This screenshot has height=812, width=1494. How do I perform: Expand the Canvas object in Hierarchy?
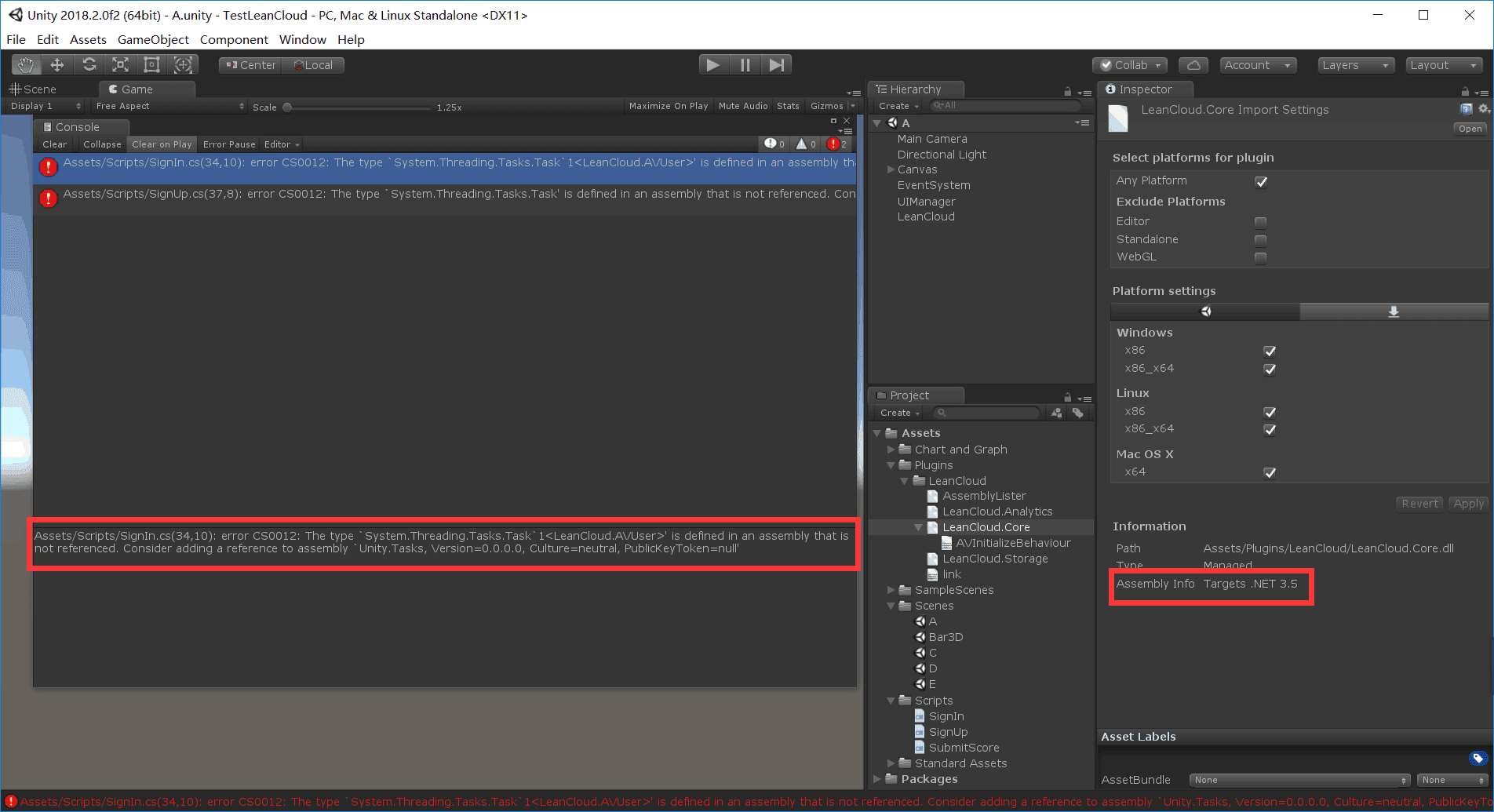[891, 169]
